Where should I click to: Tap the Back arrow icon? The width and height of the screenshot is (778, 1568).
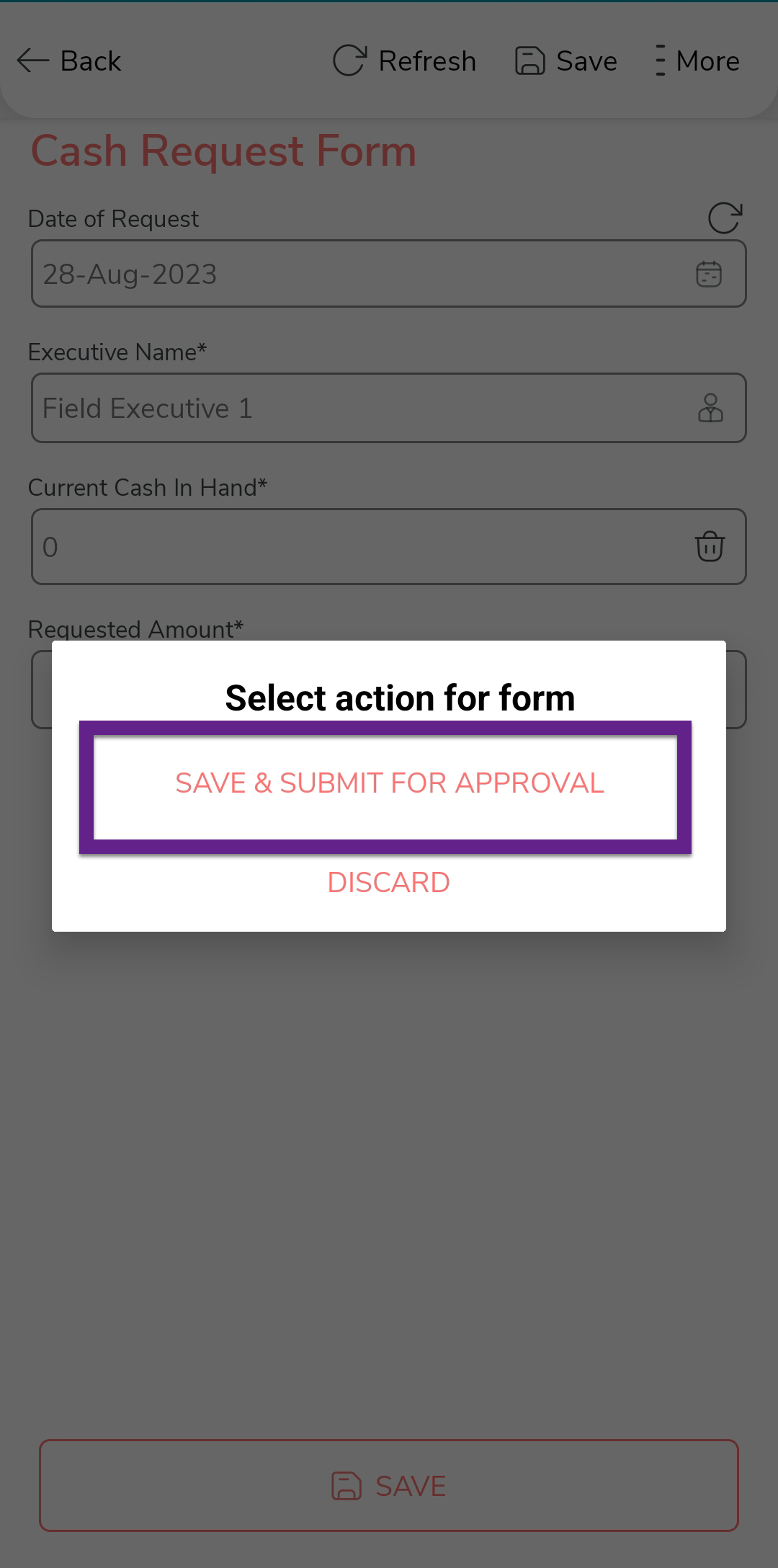[32, 61]
